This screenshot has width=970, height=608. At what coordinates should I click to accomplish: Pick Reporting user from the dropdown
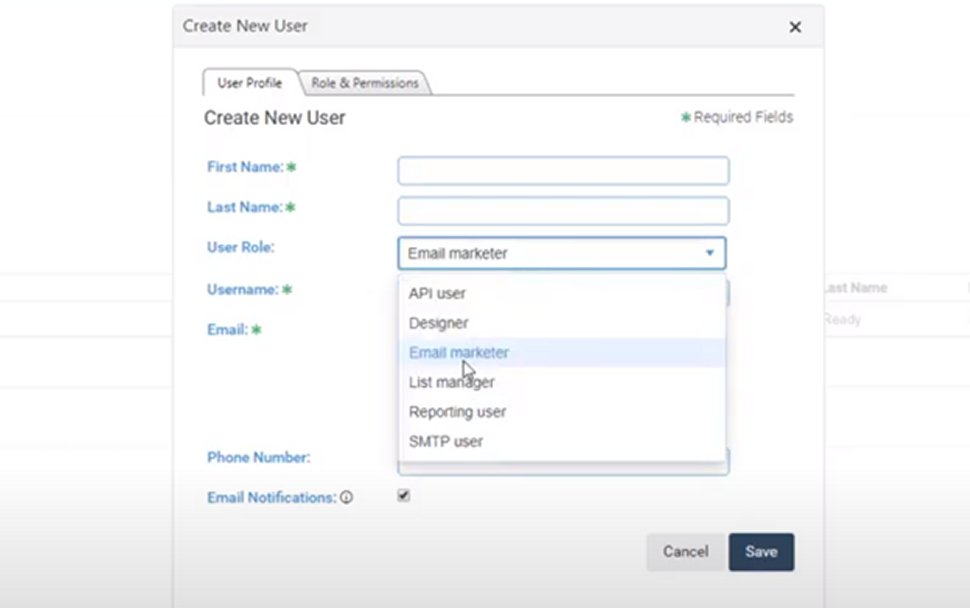tap(457, 412)
